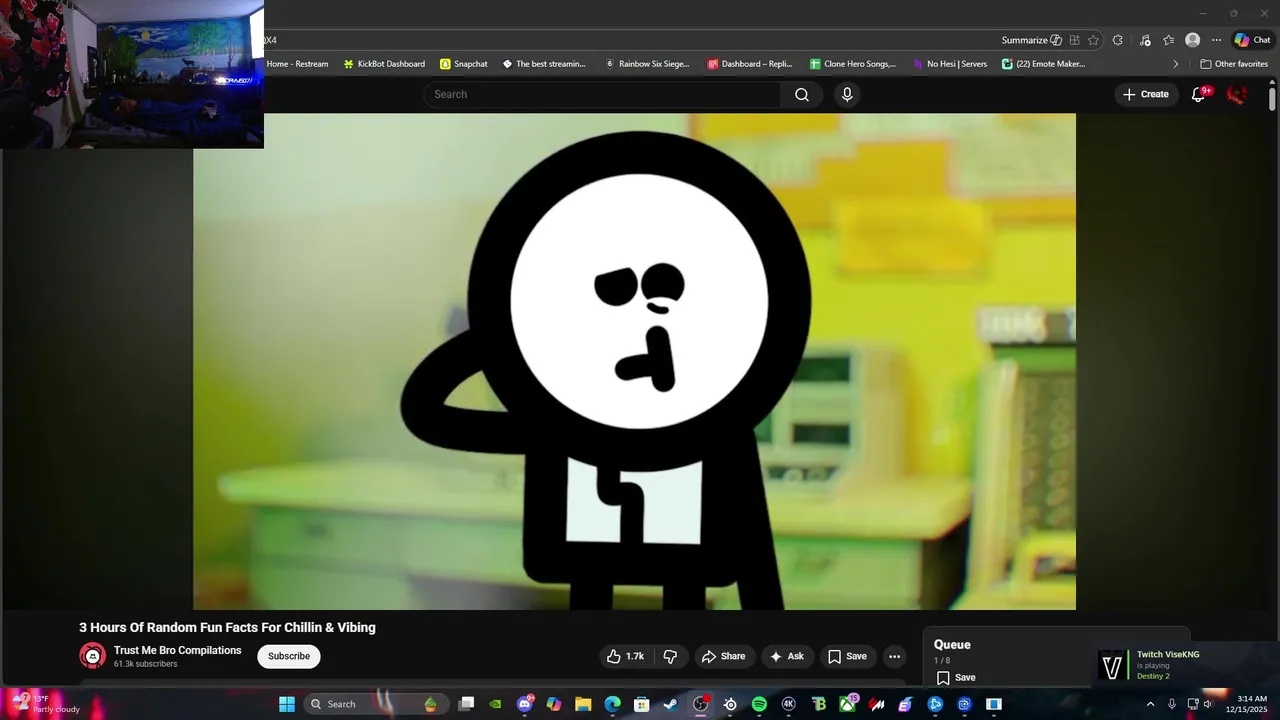Viewport: 1280px width, 720px height.
Task: Open Rainbow Six Siege bookmark
Action: click(647, 64)
